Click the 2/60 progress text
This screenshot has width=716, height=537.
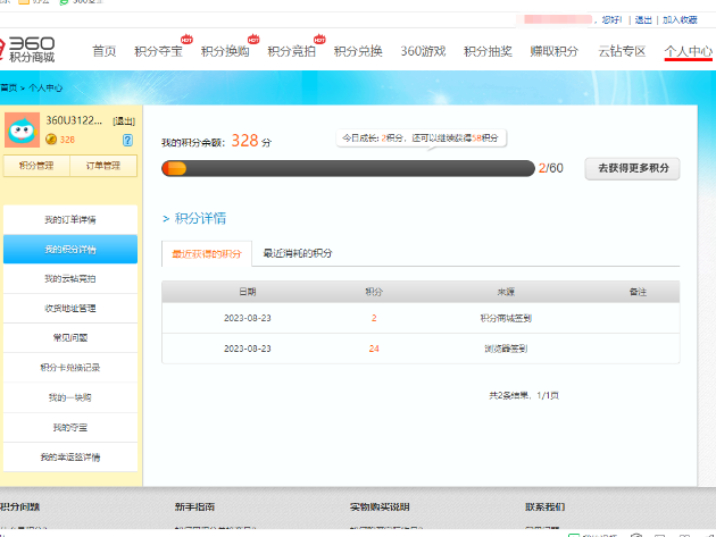pyautogui.click(x=551, y=168)
